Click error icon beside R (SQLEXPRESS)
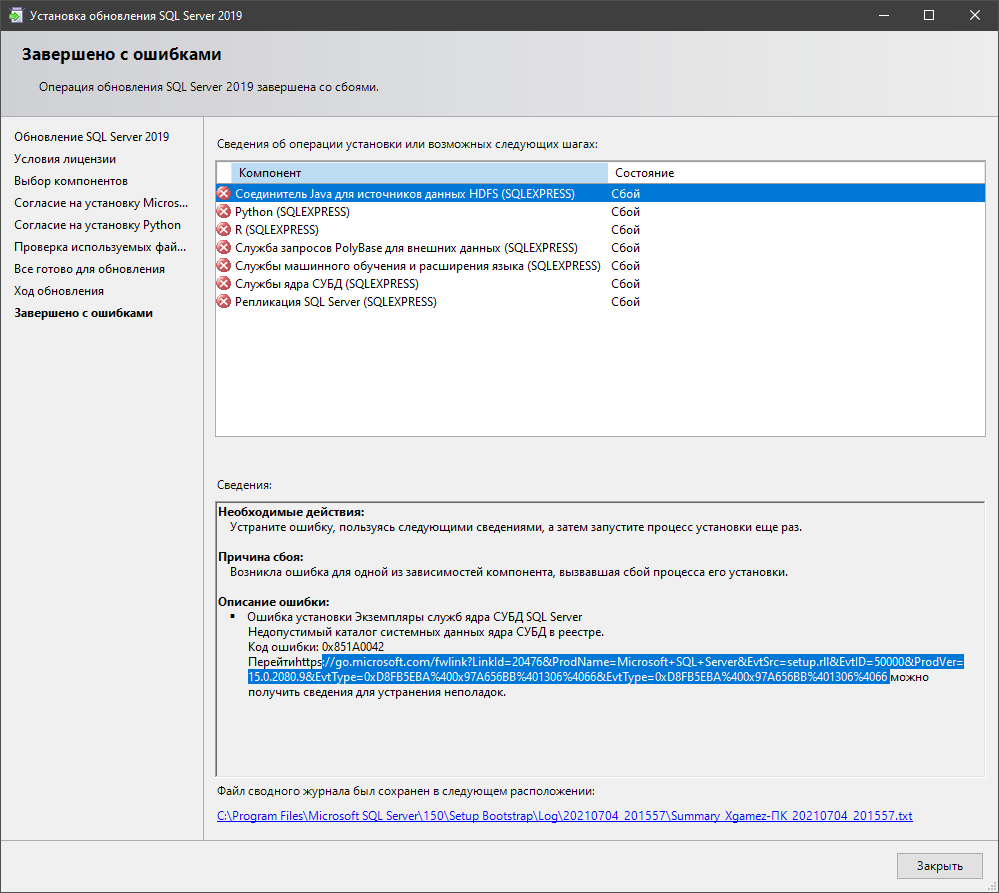 (x=224, y=229)
